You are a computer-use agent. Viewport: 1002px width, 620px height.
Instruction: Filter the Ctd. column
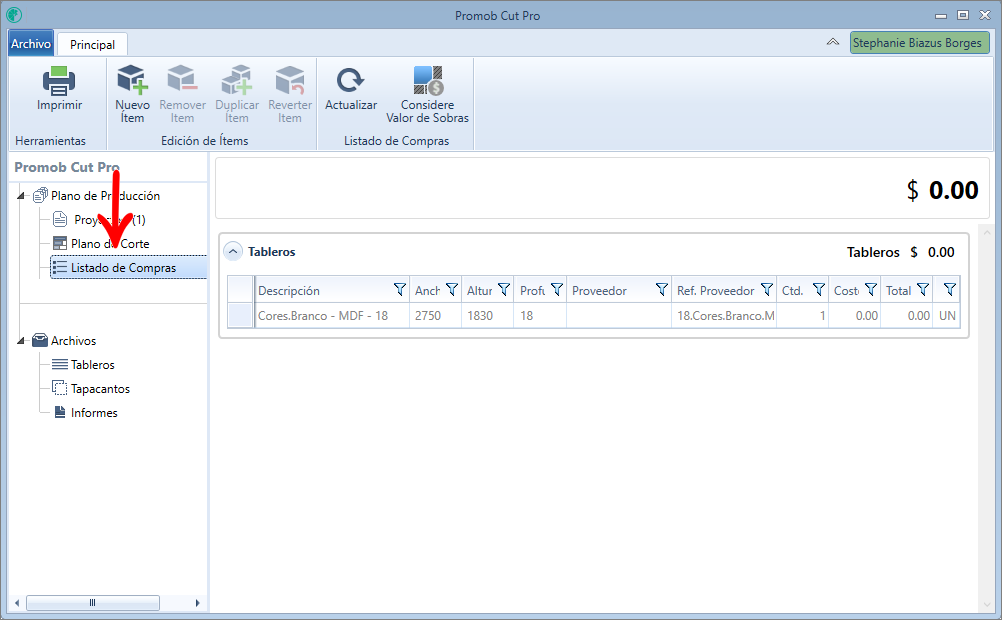[819, 290]
